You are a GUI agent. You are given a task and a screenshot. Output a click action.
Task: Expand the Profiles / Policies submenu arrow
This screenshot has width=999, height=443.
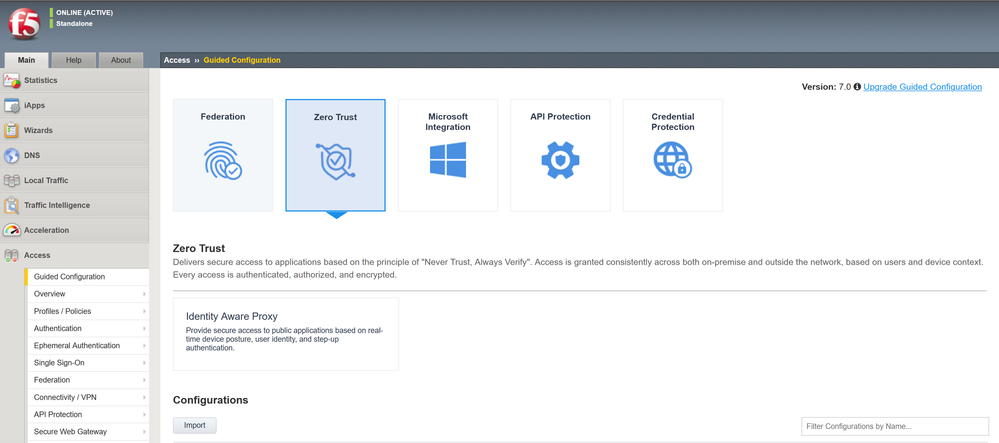pyautogui.click(x=144, y=311)
